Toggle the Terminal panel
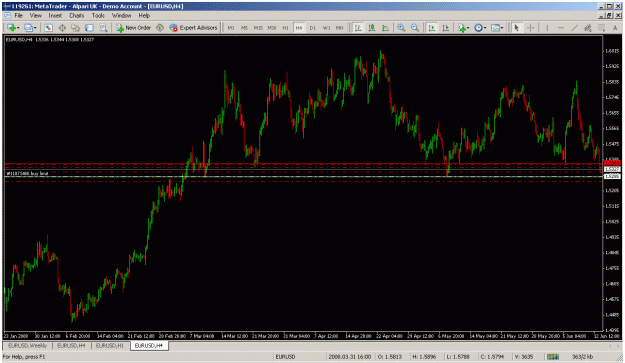The height and width of the screenshot is (363, 625). (89, 27)
